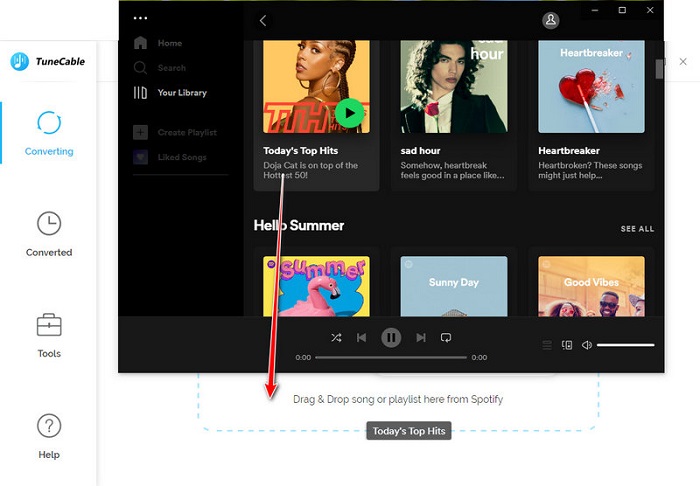This screenshot has width=700, height=486.
Task: Open the Converted tab in TuneCable
Action: coord(49,234)
